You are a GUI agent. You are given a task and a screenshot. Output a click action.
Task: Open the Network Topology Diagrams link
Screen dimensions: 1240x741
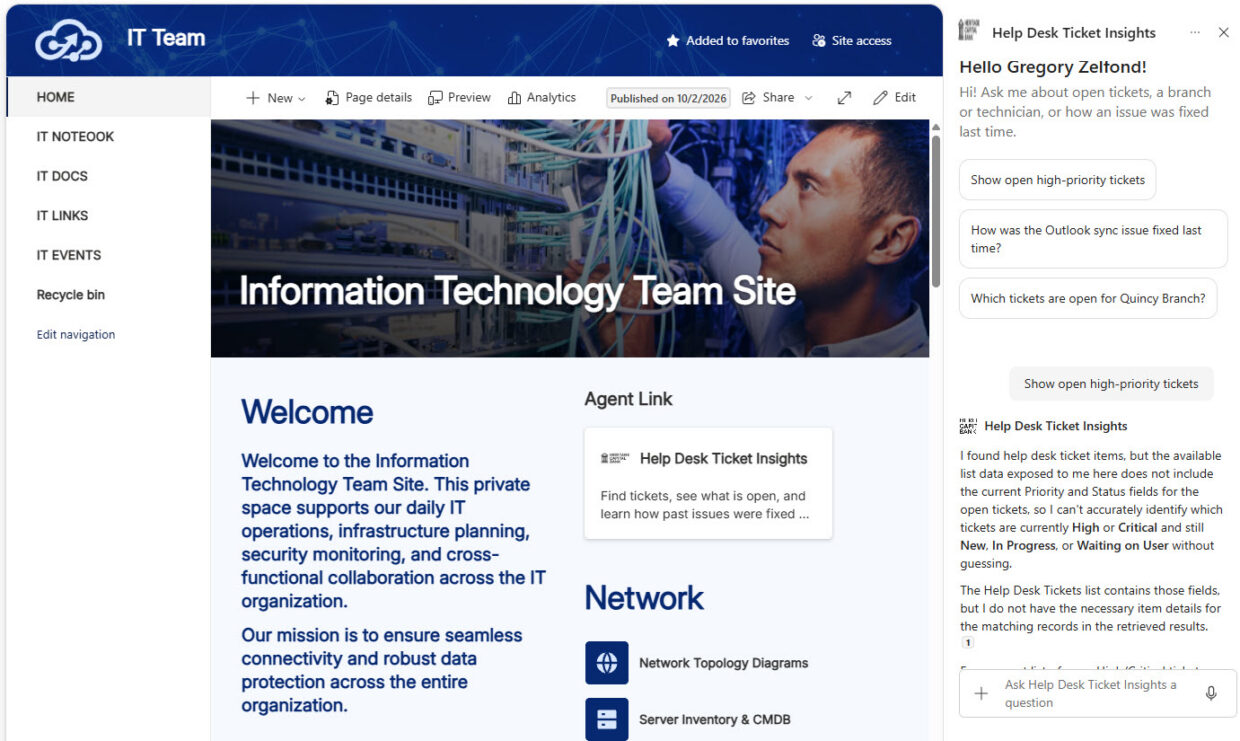pyautogui.click(x=723, y=663)
